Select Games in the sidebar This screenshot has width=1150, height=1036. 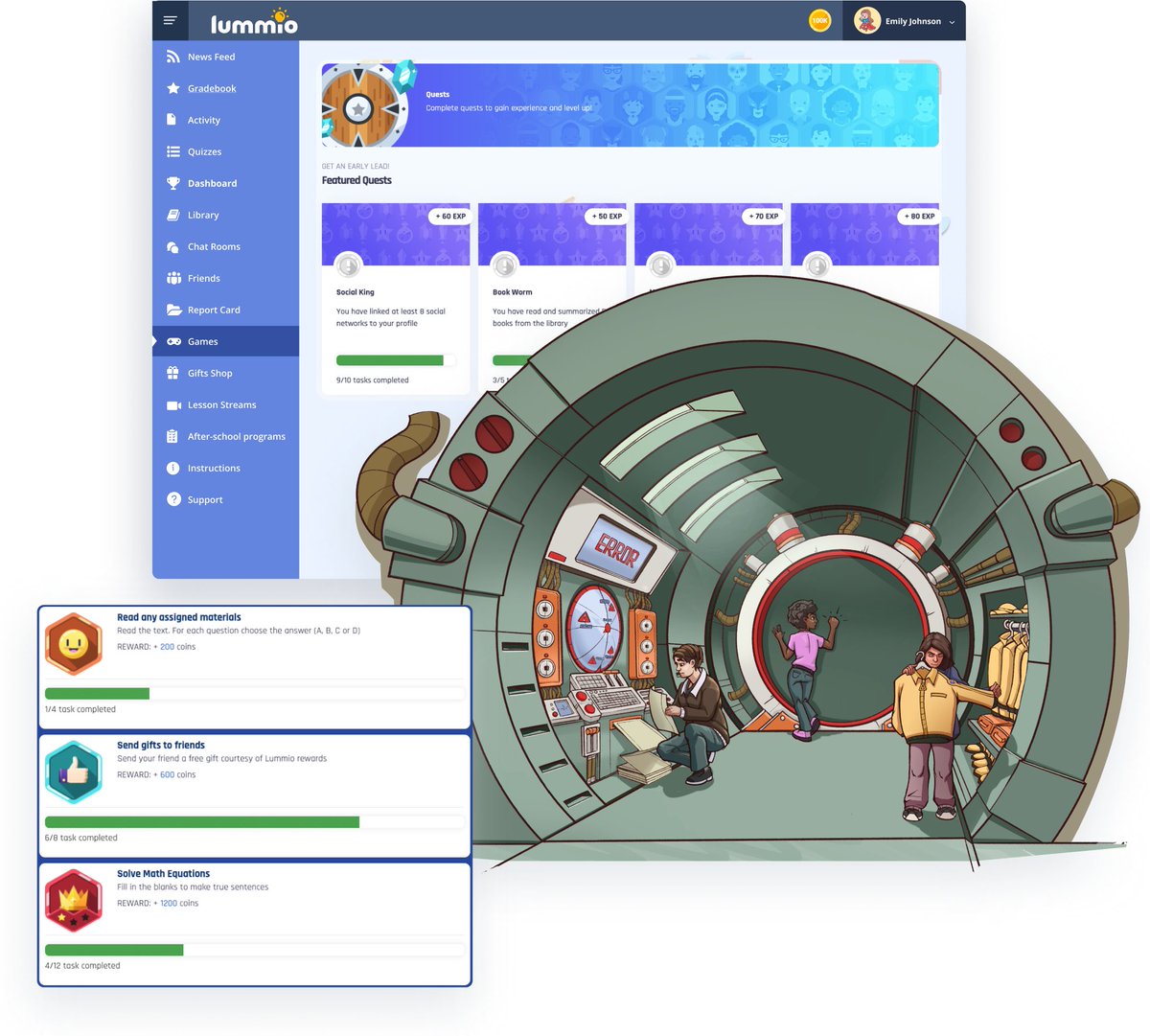click(225, 341)
